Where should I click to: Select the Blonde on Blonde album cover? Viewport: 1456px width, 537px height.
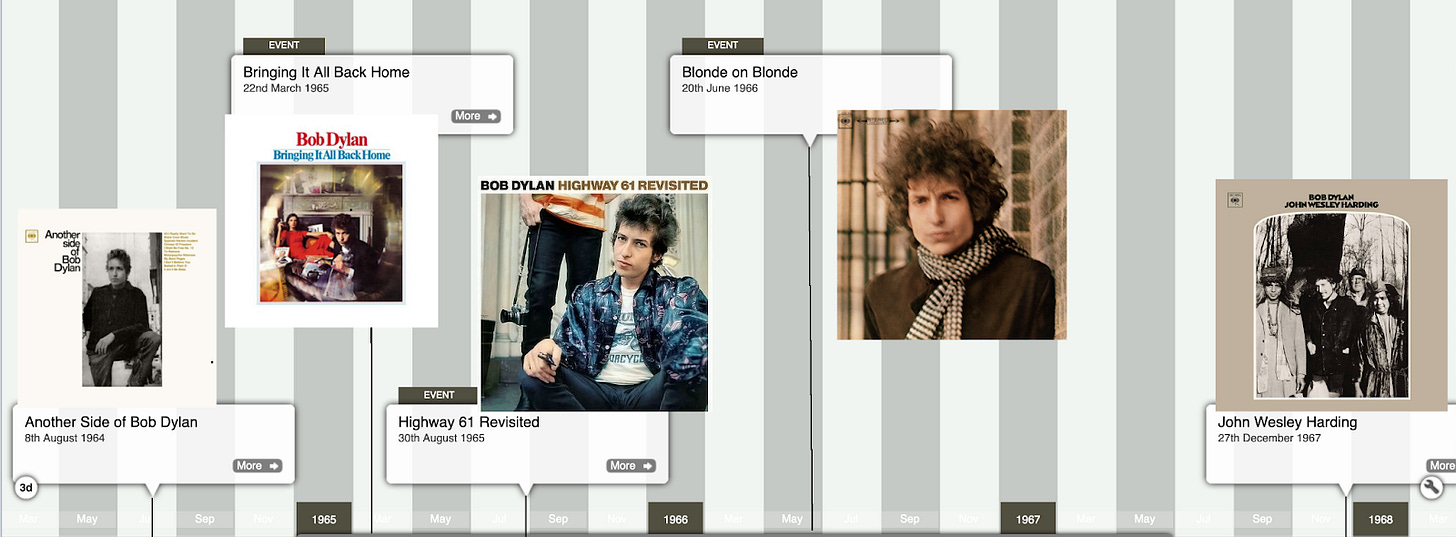coord(952,225)
